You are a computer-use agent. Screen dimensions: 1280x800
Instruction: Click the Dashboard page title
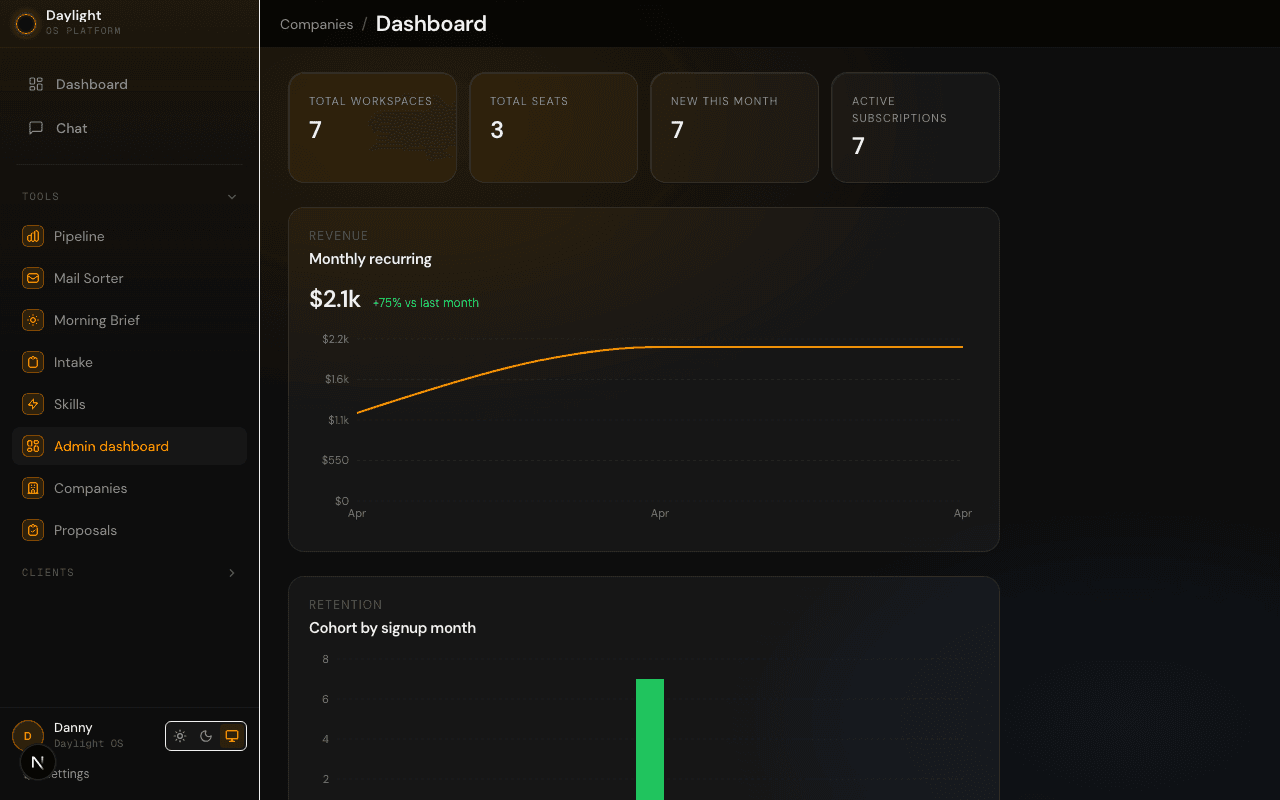(x=431, y=24)
